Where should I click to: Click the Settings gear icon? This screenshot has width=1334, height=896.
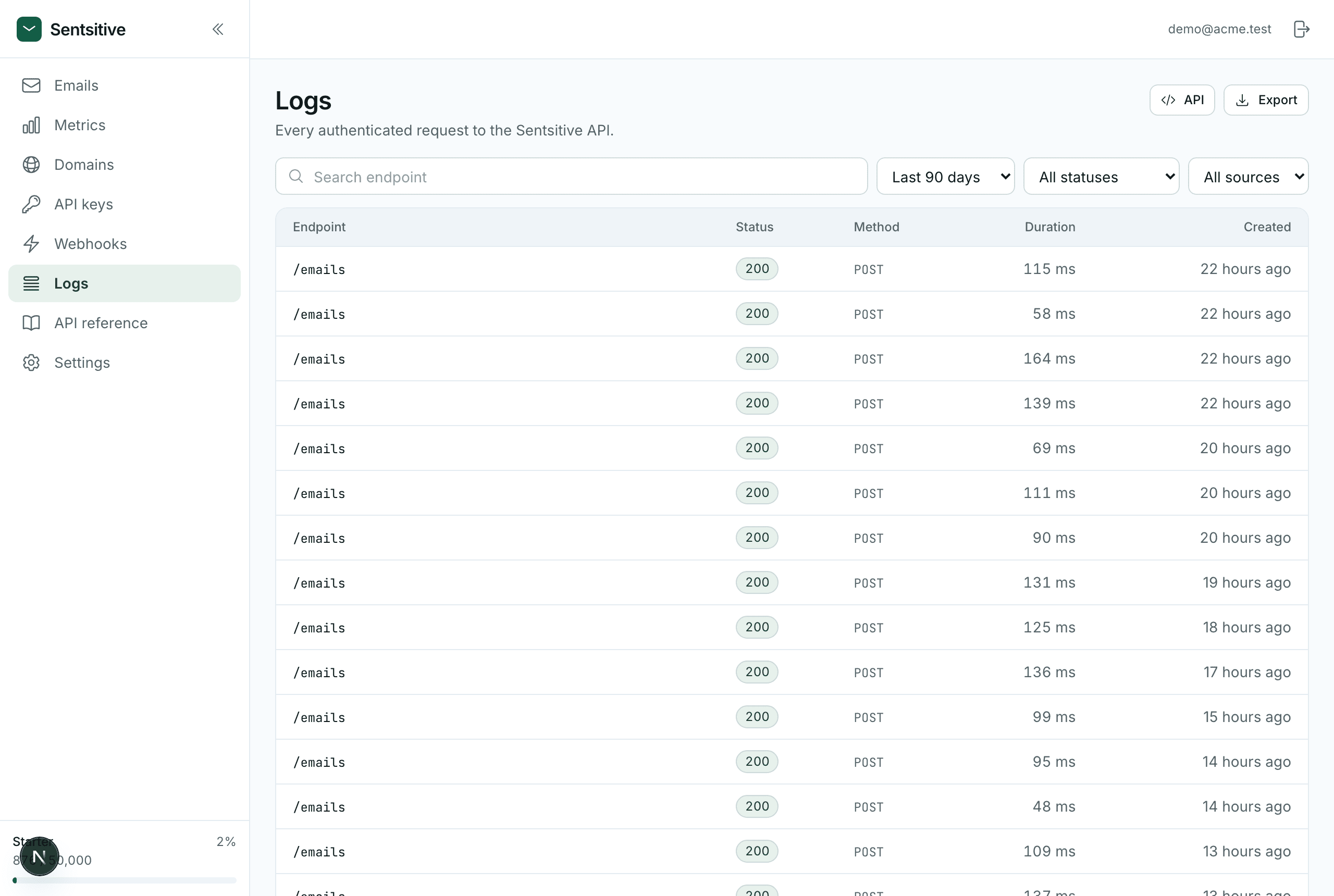coord(31,363)
